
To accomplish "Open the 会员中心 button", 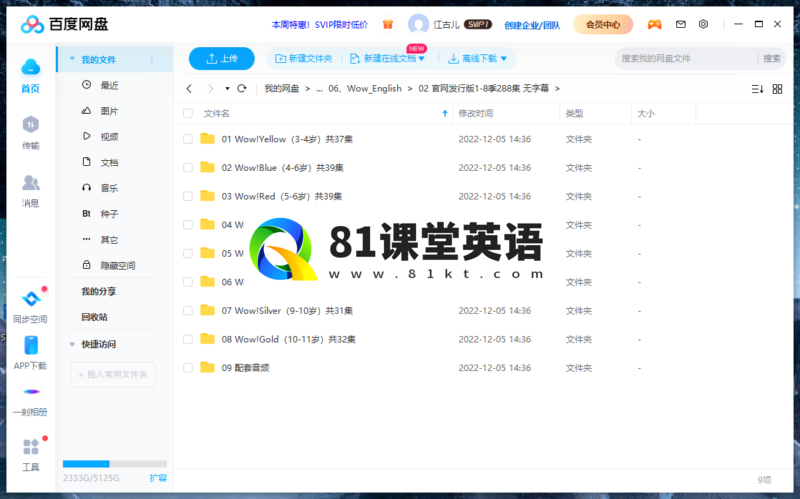I will [603, 24].
